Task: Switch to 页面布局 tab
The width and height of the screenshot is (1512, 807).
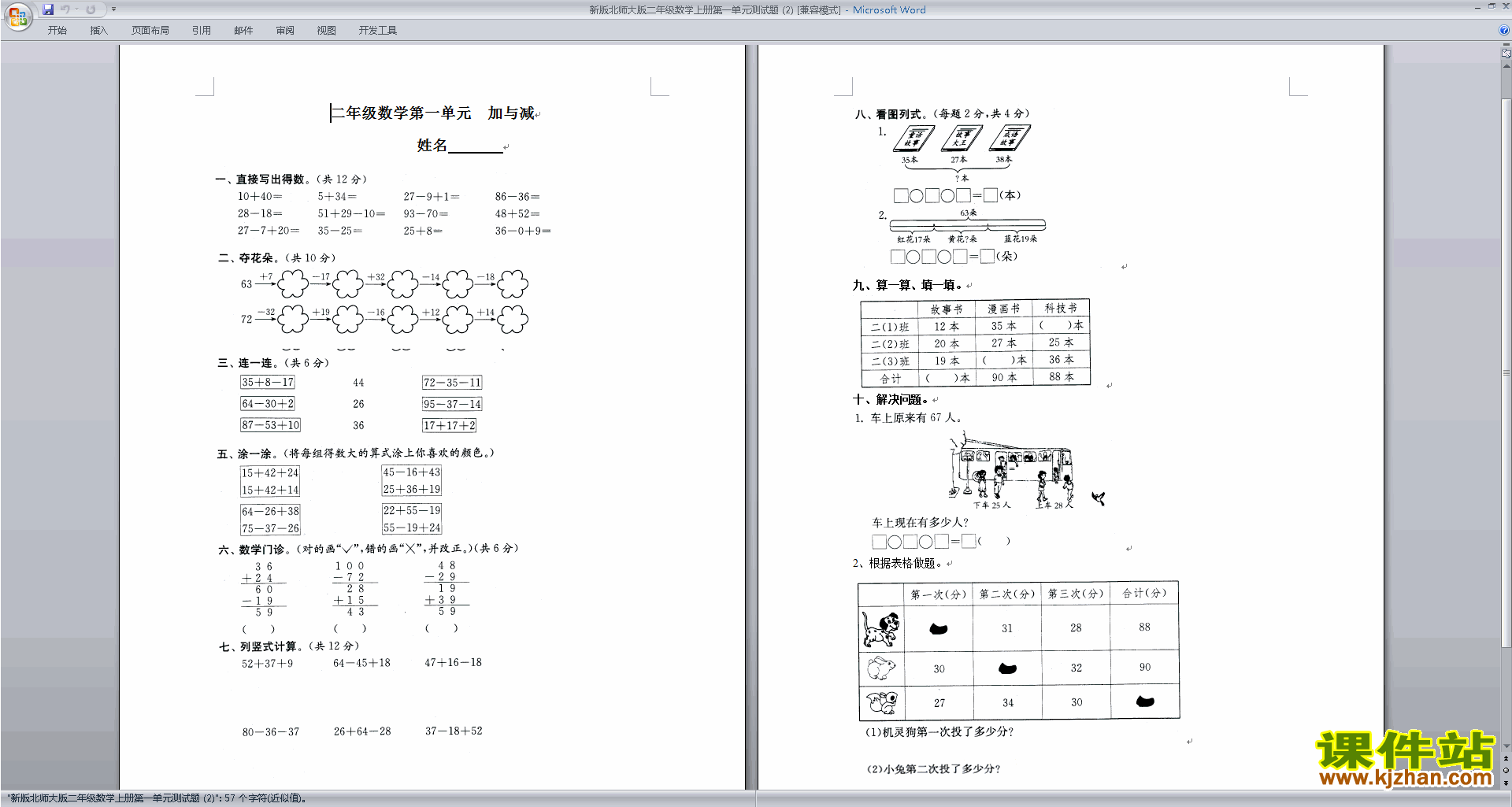Action: click(x=150, y=31)
